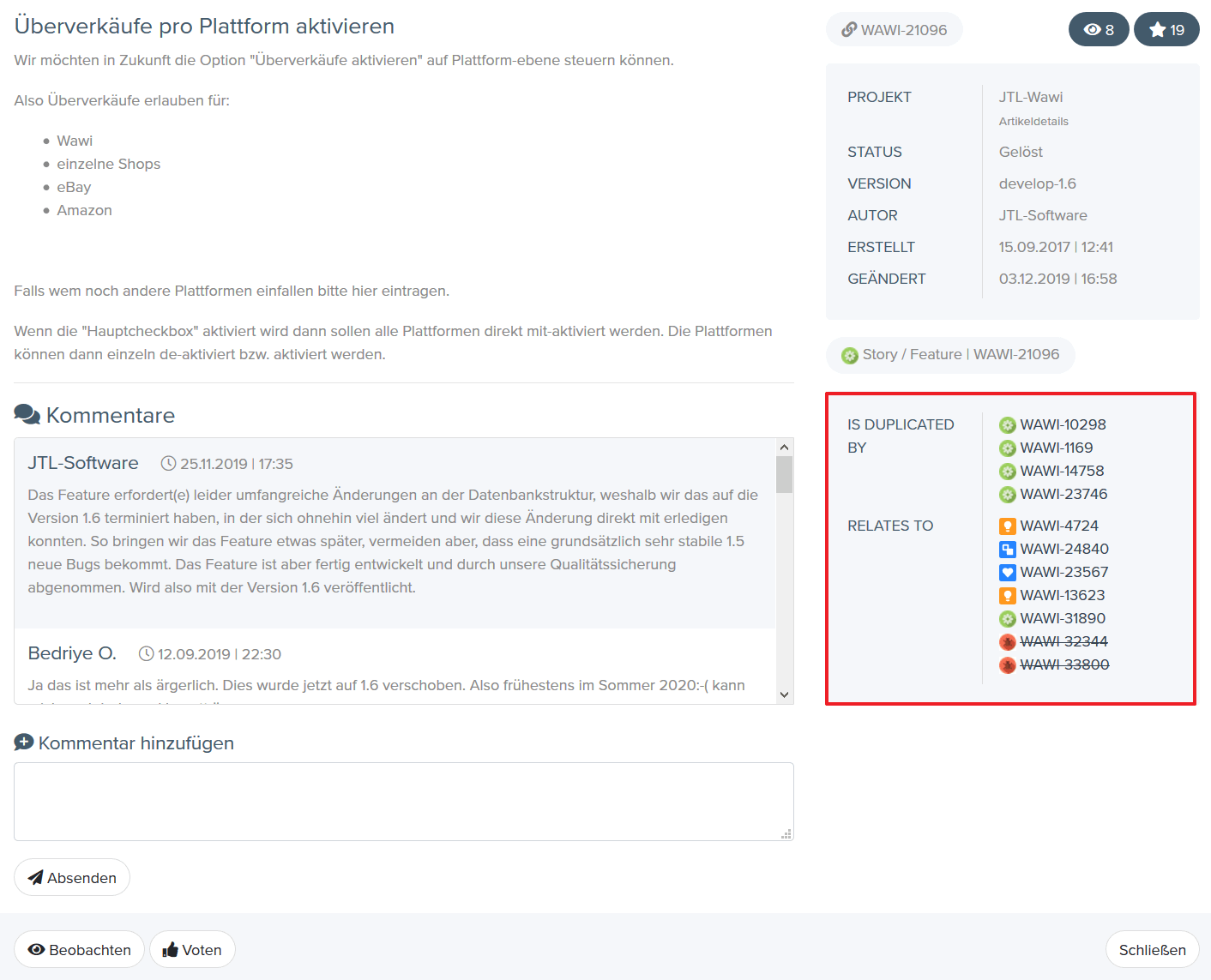Vote for the ticket with Voten
This screenshot has height=980, width=1211.
click(x=192, y=949)
